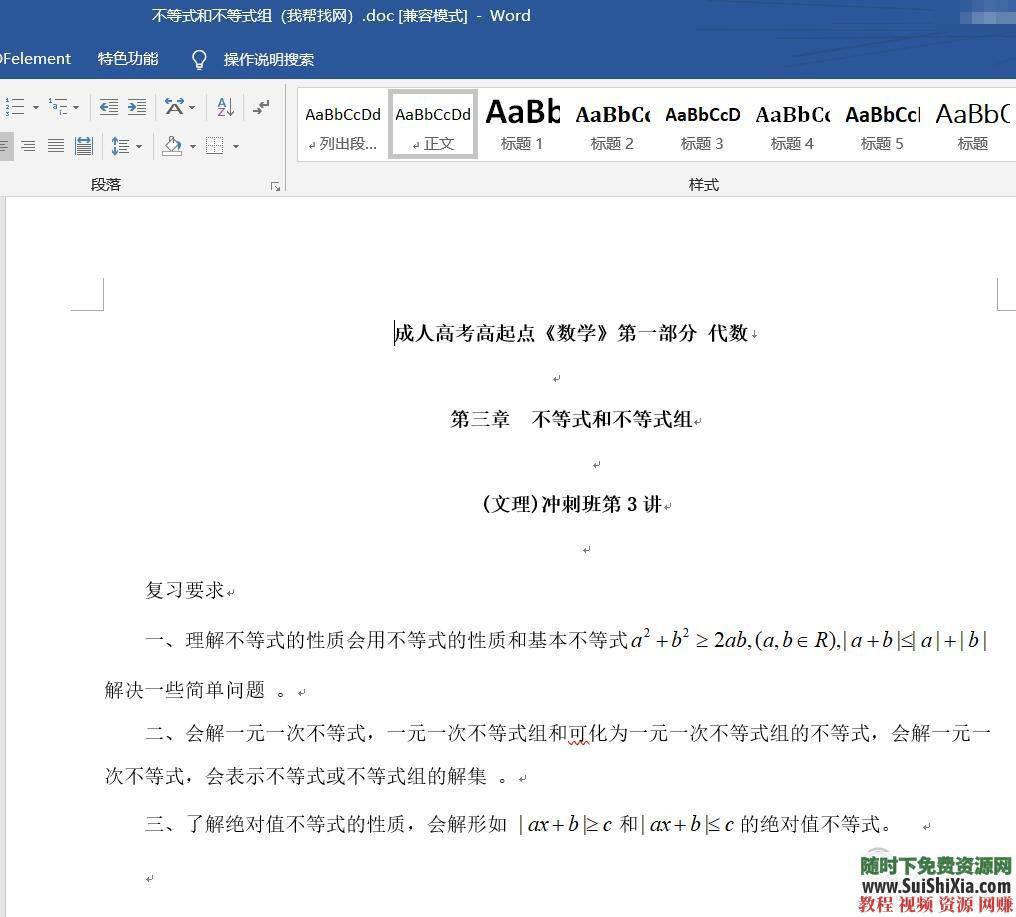Apply the 标题 1 style

click(522, 124)
